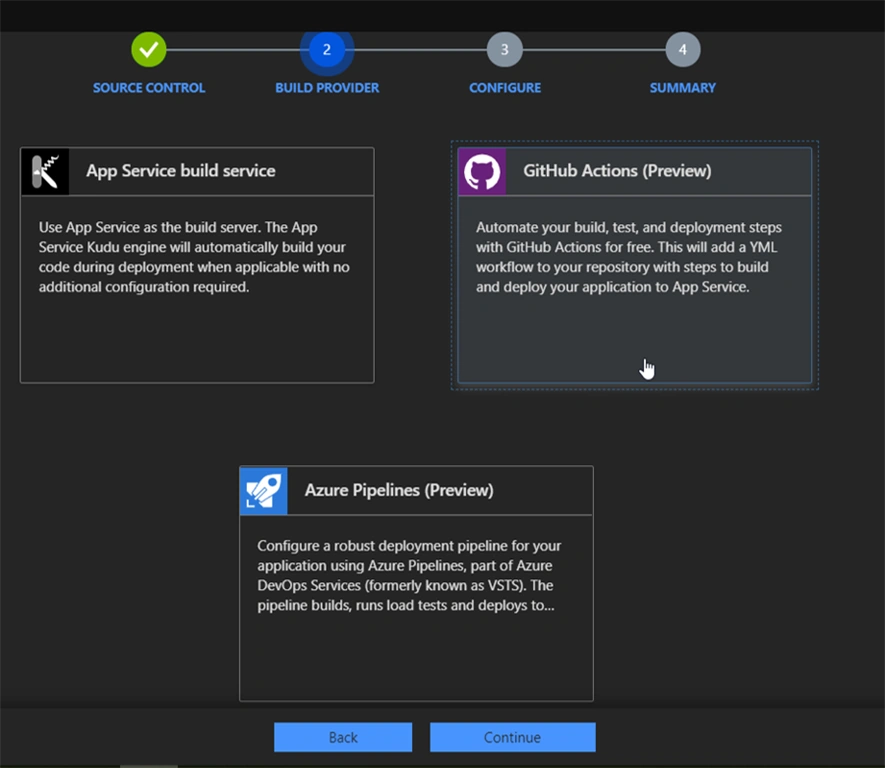Select App Service build service title
This screenshot has height=768, width=885.
click(181, 171)
